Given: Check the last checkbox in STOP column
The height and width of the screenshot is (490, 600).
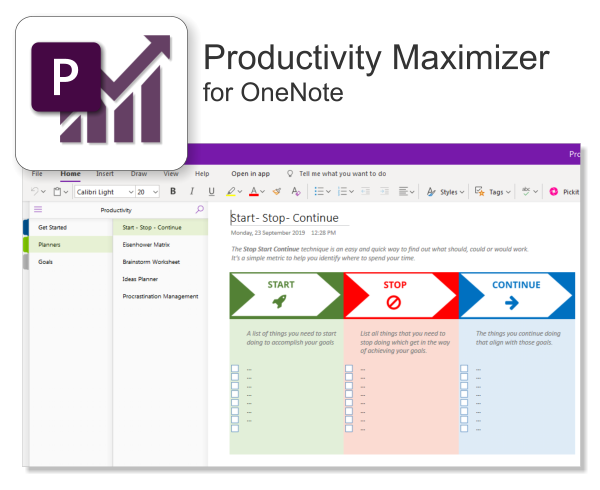Looking at the screenshot, I should (x=349, y=428).
